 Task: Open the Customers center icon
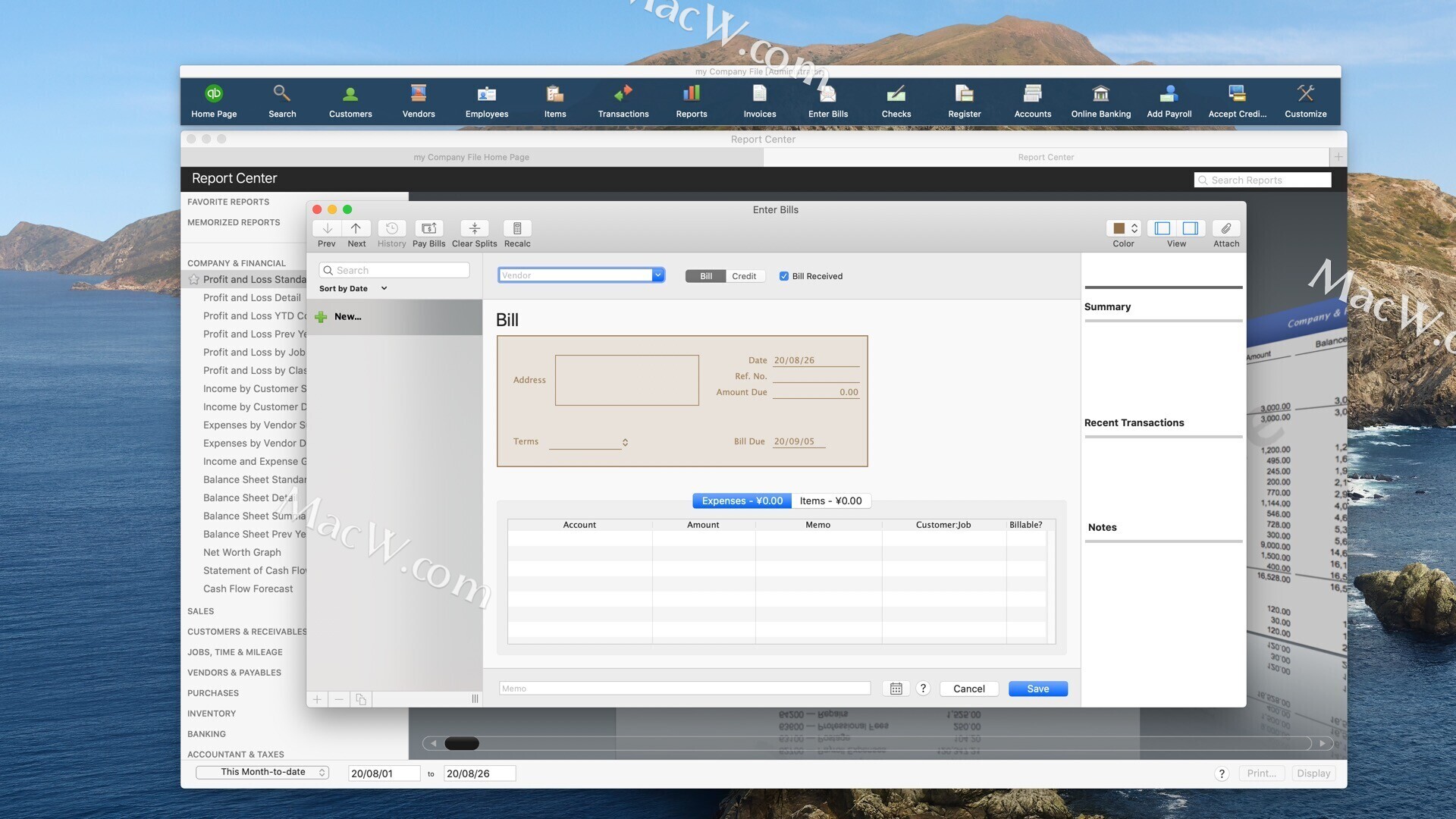(x=350, y=101)
